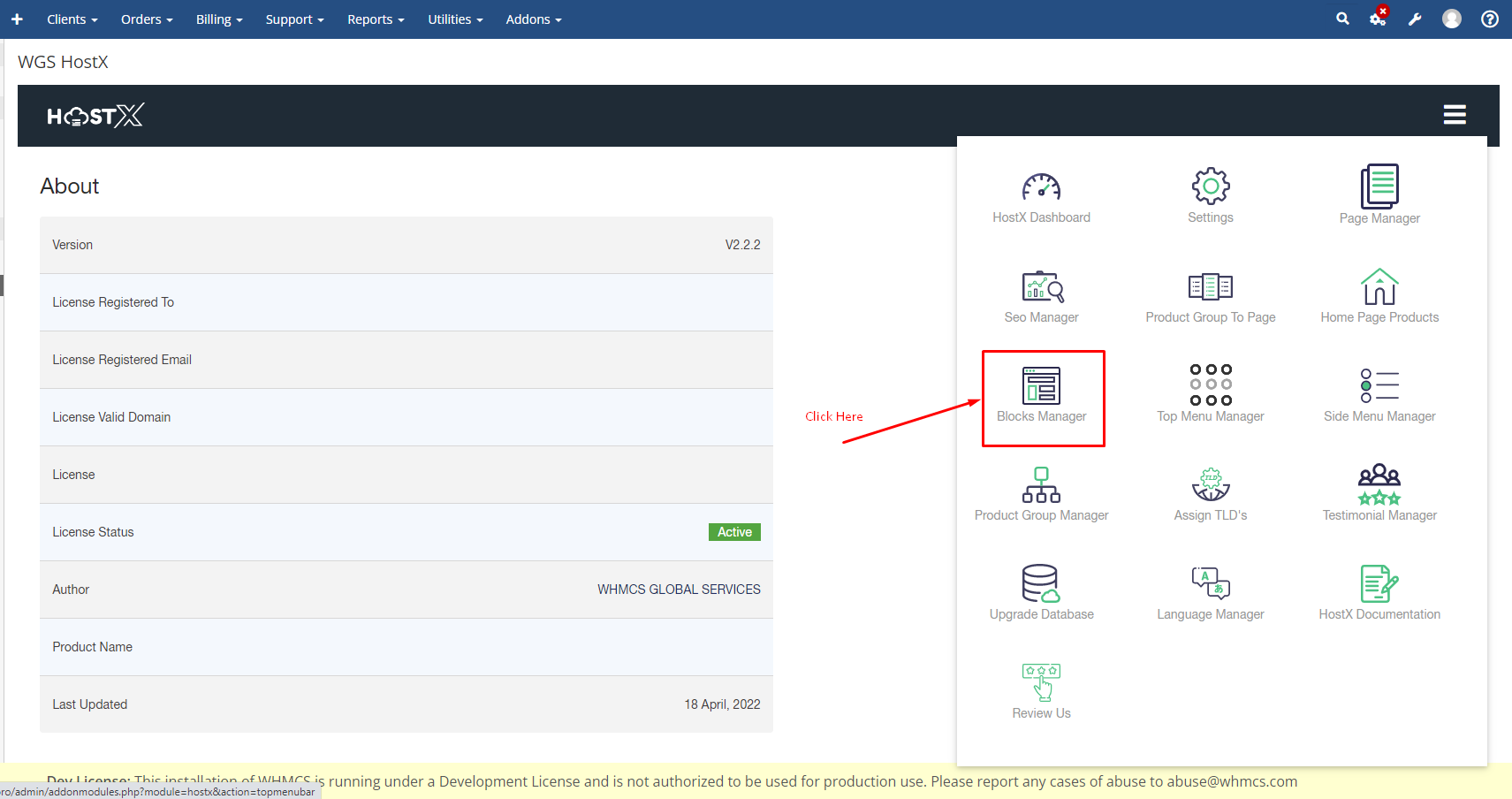Click the About heading
The height and width of the screenshot is (799, 1512).
click(70, 186)
